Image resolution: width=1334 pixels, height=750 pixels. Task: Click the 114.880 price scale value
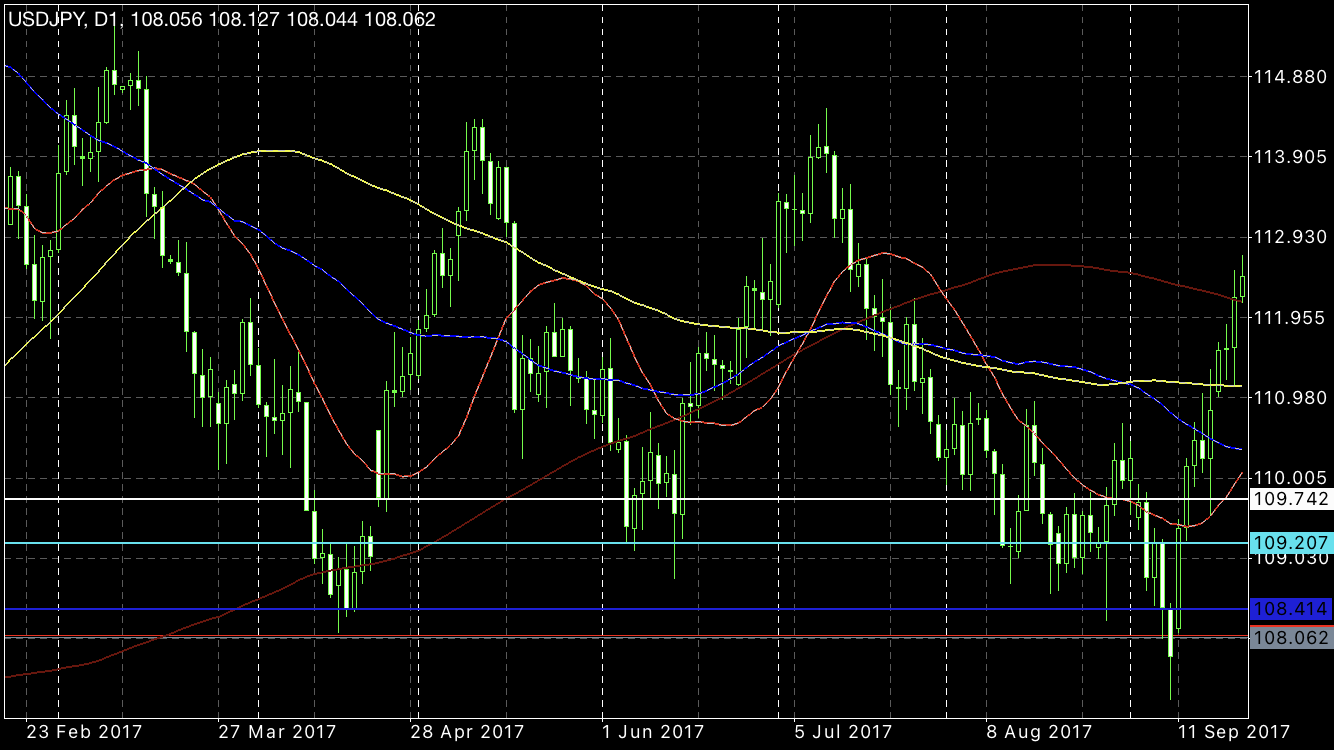coord(1290,77)
